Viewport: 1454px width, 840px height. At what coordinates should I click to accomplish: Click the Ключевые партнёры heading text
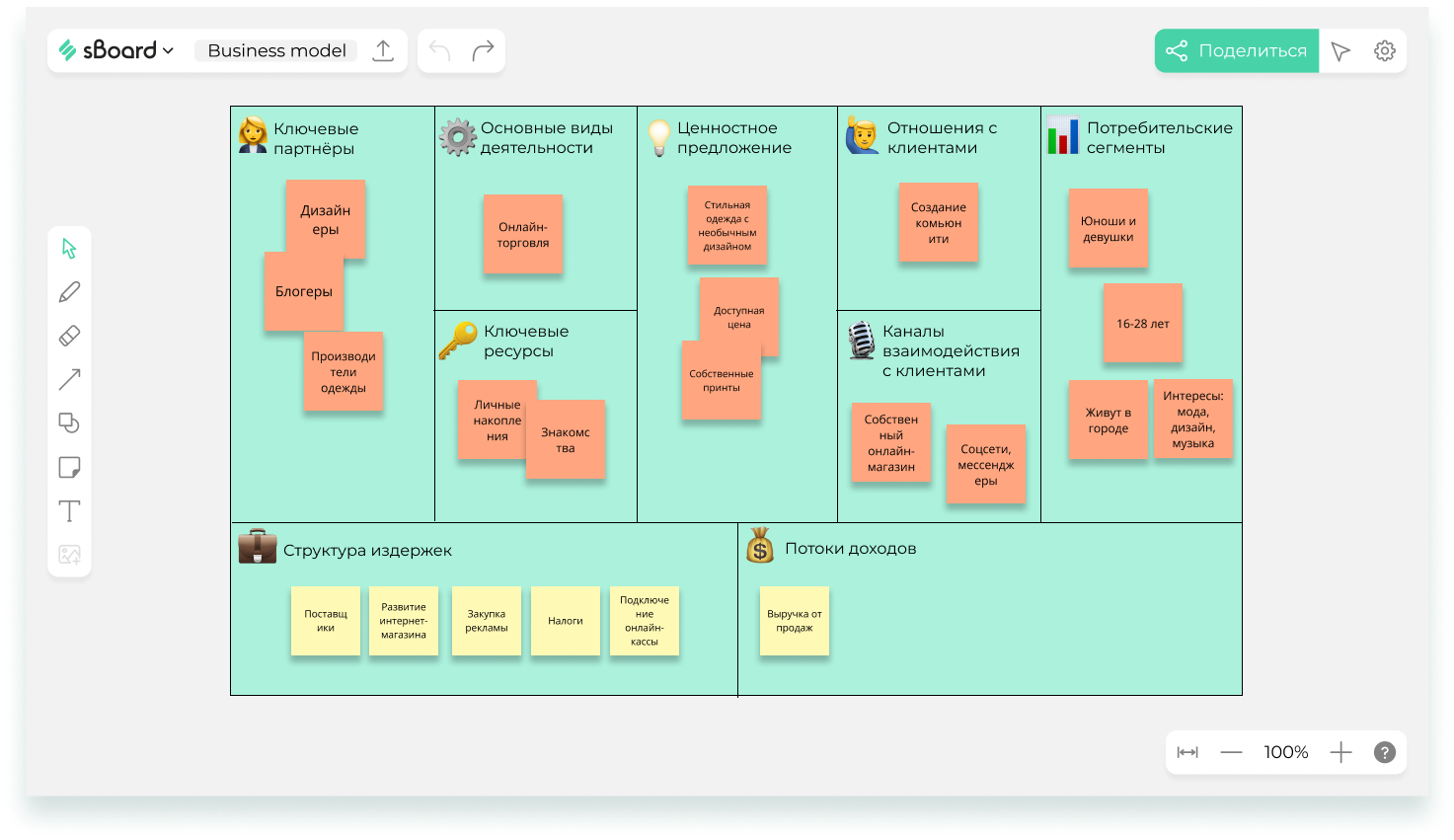tap(316, 138)
